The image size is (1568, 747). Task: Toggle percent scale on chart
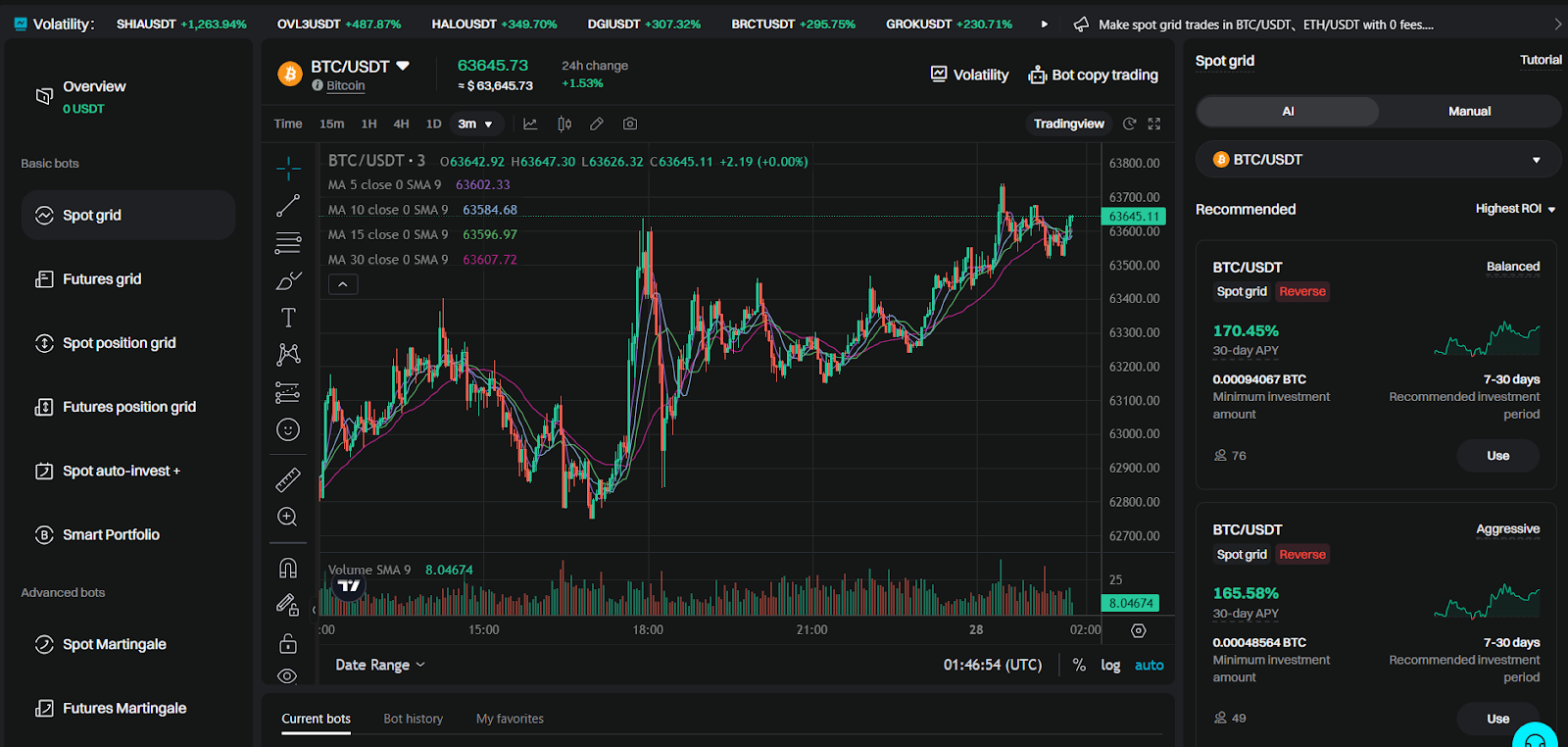point(1079,665)
